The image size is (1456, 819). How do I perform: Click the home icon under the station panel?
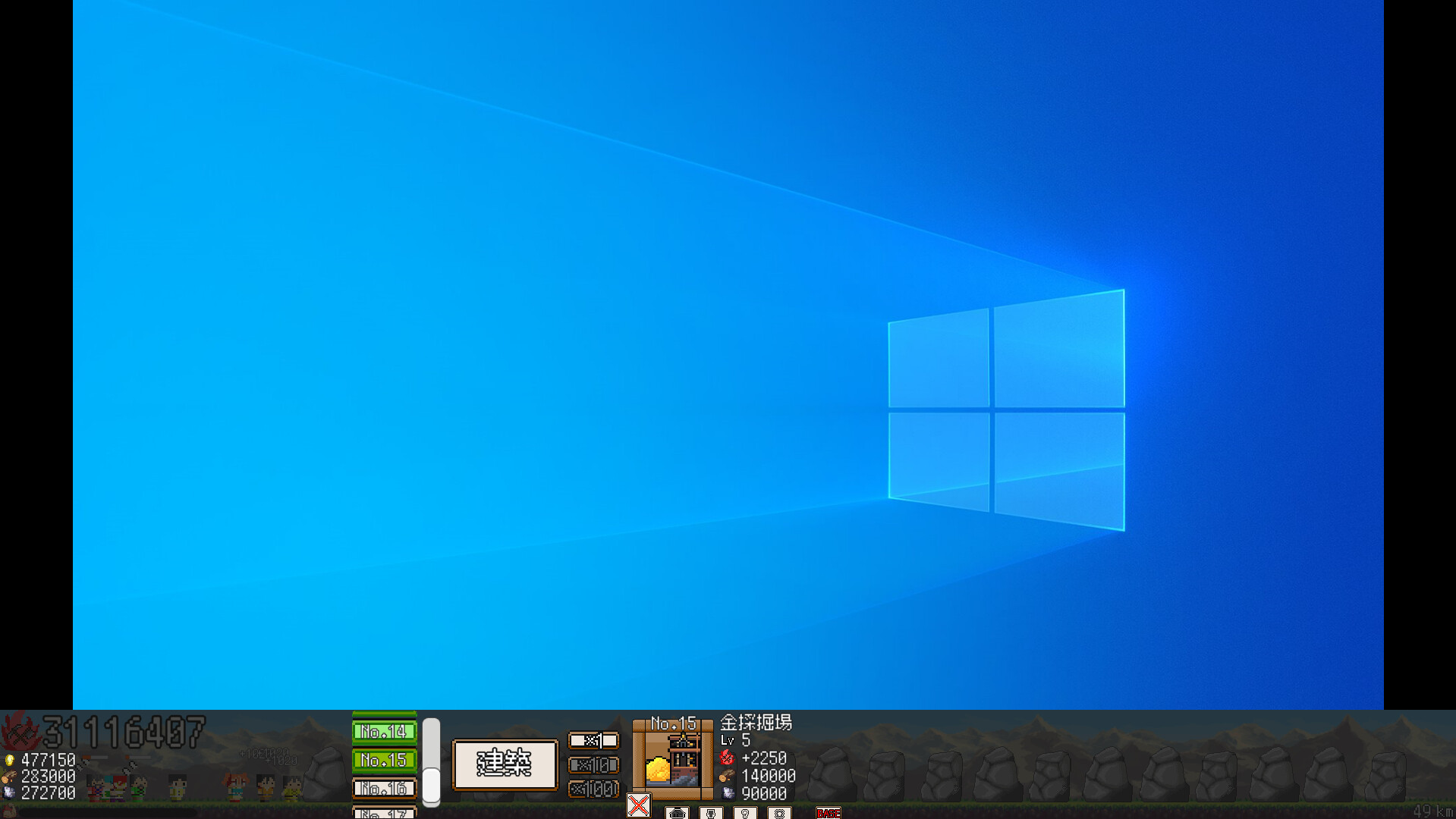(677, 813)
